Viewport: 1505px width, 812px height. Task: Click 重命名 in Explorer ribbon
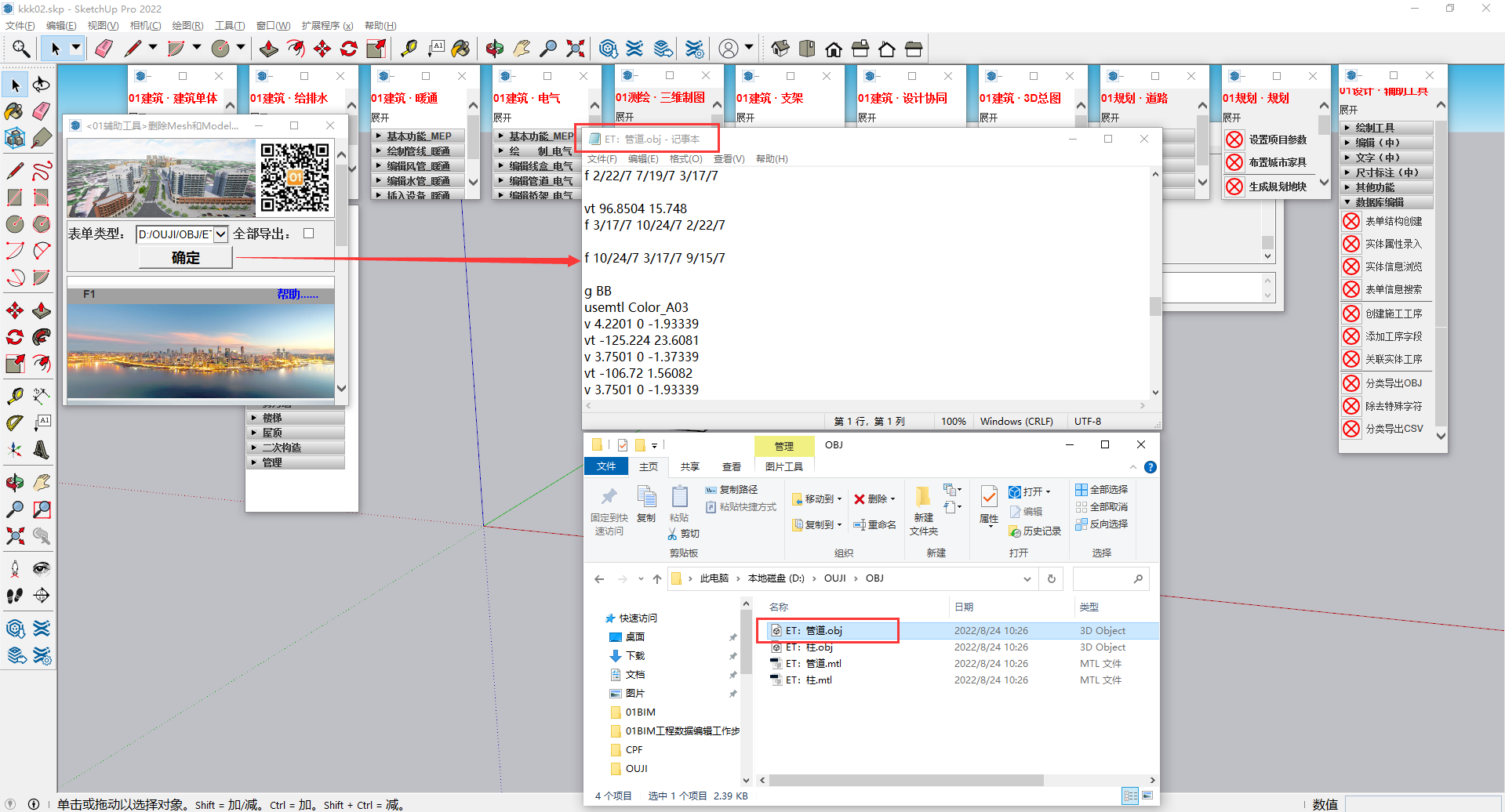pyautogui.click(x=874, y=525)
